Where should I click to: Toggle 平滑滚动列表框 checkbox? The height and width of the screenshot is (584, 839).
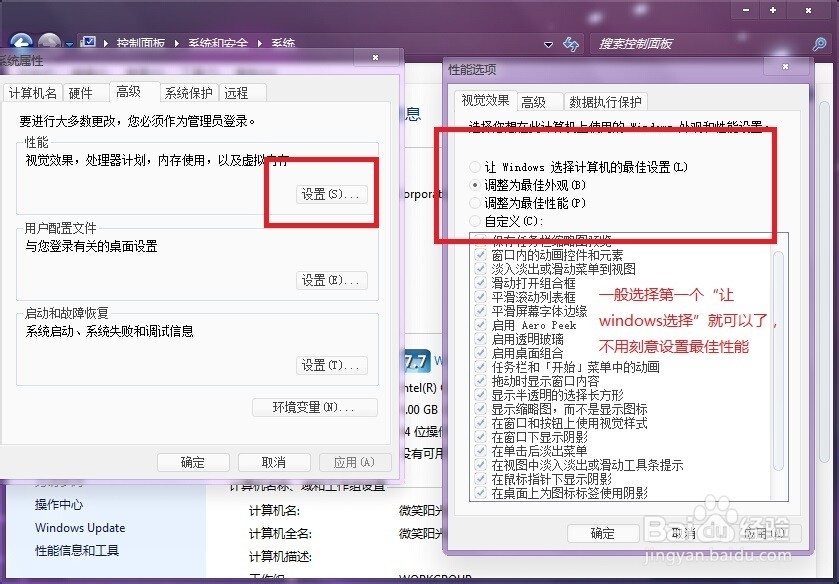[480, 297]
